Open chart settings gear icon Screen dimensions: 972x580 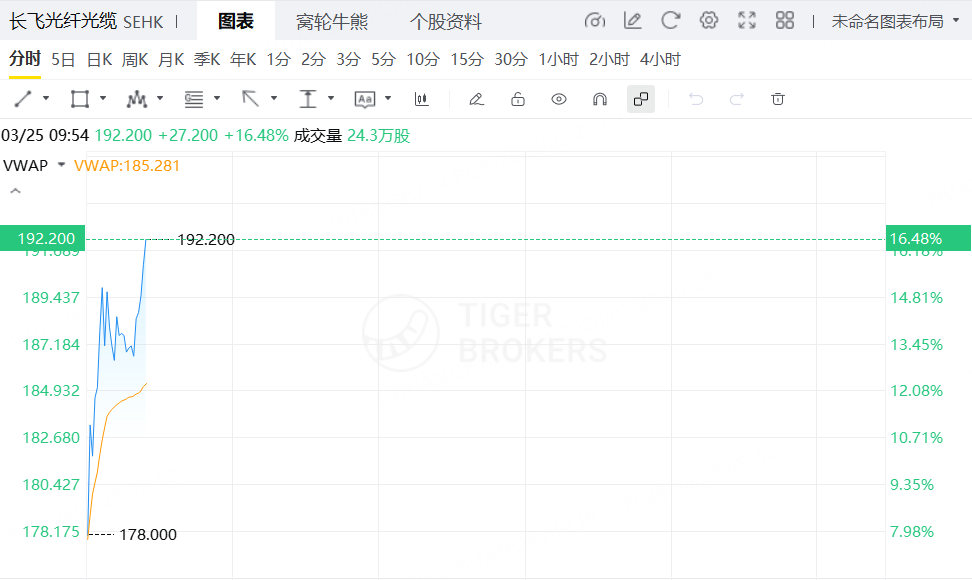coord(709,21)
